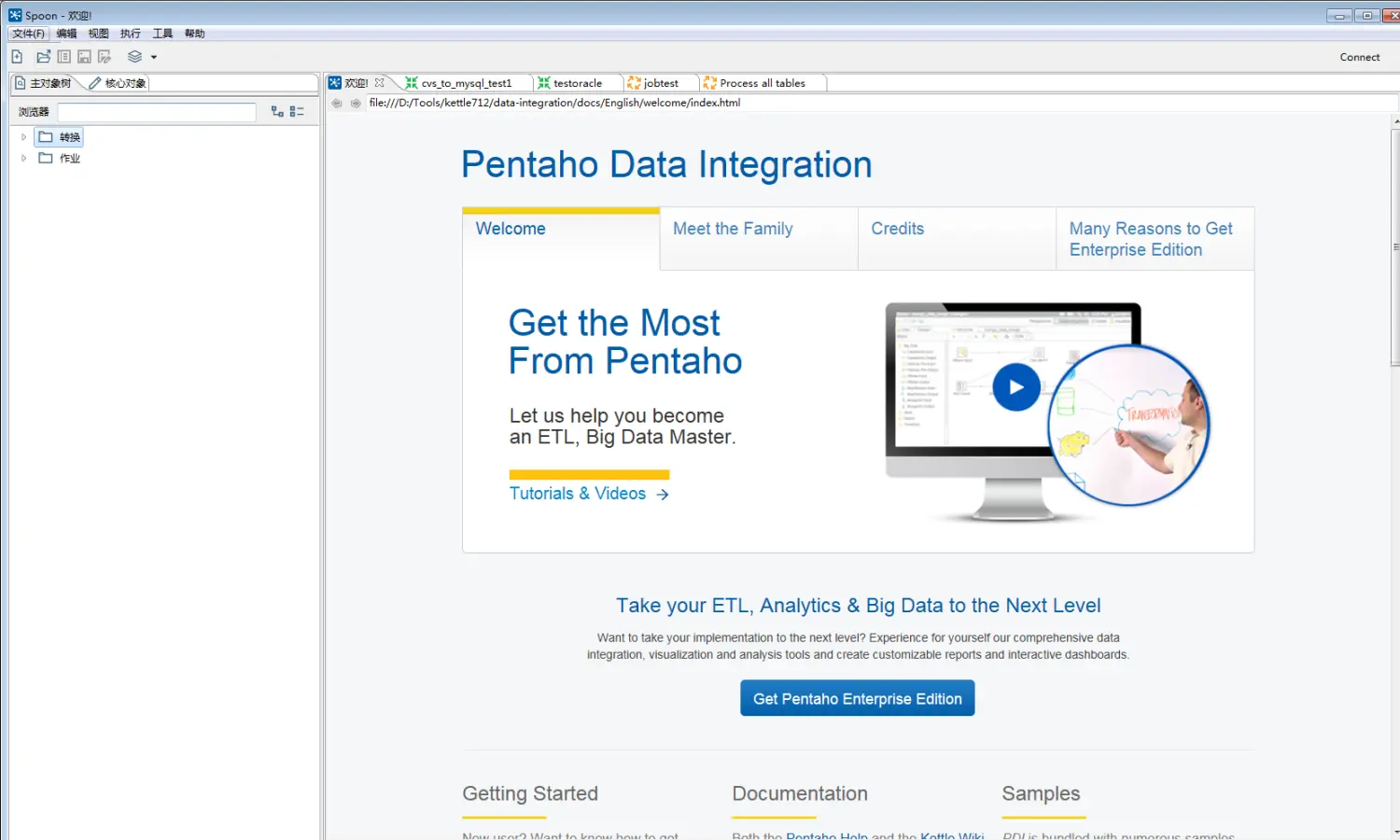Click the Pentaho Data Integration title
Image resolution: width=1400 pixels, height=840 pixels.
point(666,164)
